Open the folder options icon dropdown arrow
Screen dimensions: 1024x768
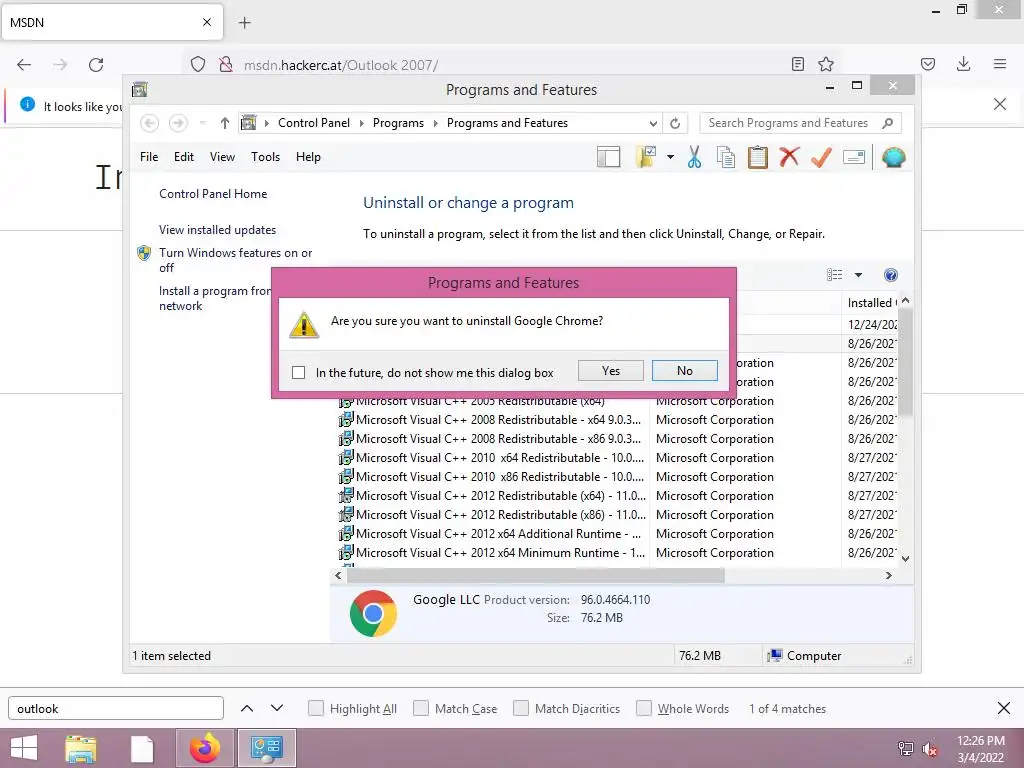(x=670, y=157)
